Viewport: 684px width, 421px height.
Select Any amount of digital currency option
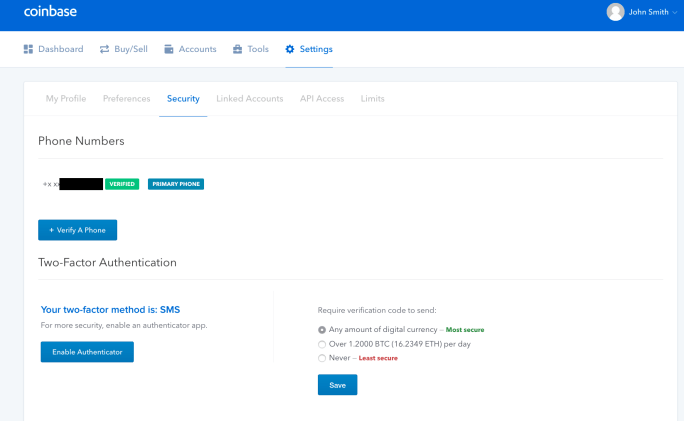(322, 329)
